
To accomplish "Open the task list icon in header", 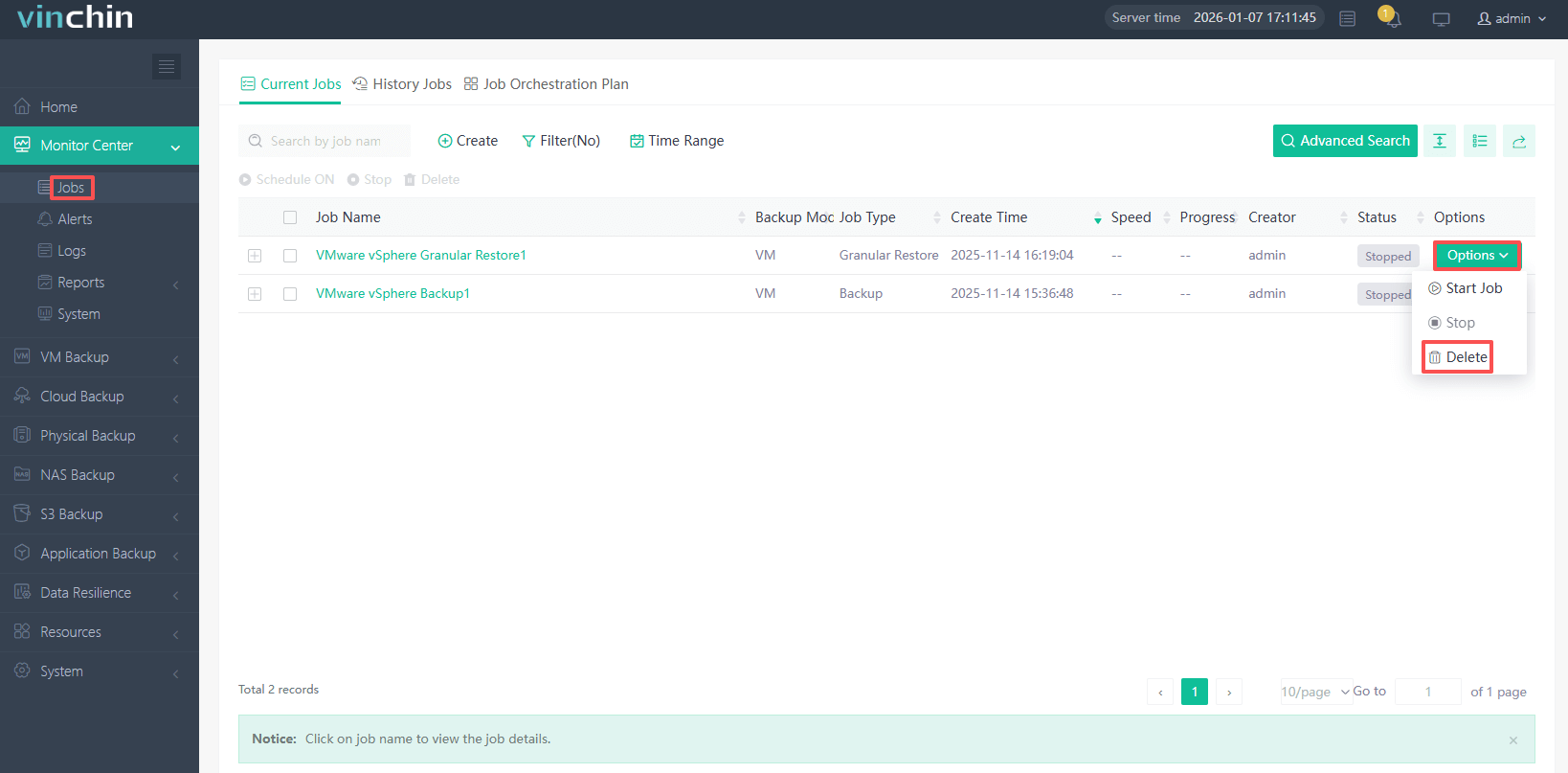I will click(x=1347, y=19).
